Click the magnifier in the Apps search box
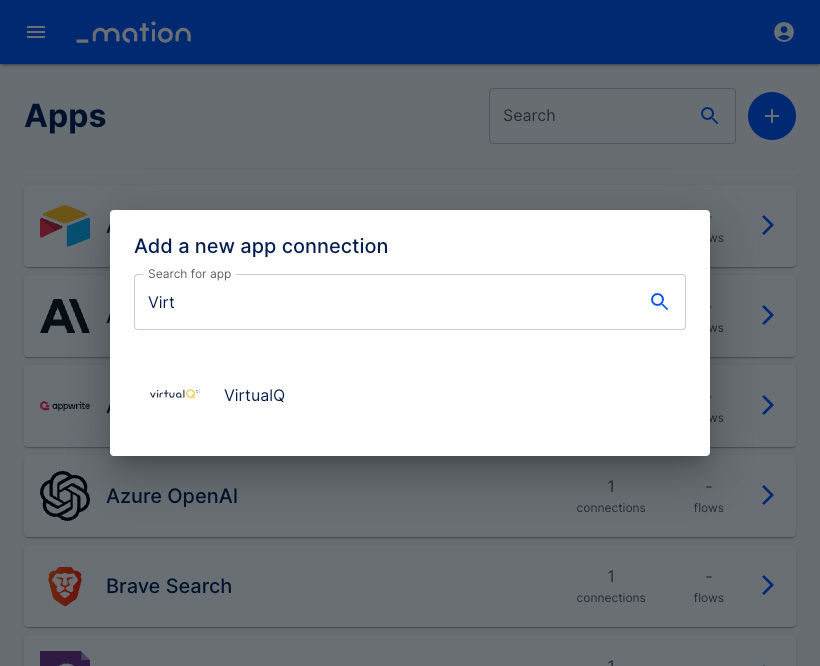Viewport: 820px width, 666px height. (709, 116)
